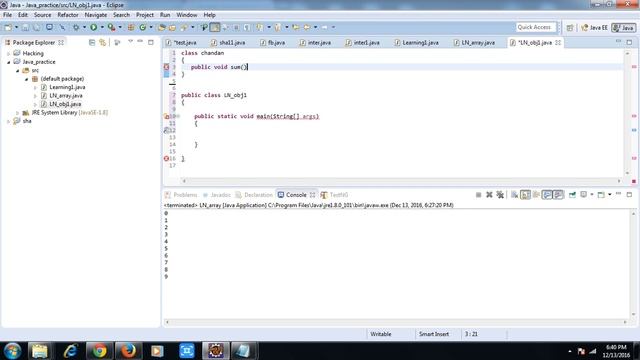Toggle Show Console on Standard Error change

click(x=558, y=195)
